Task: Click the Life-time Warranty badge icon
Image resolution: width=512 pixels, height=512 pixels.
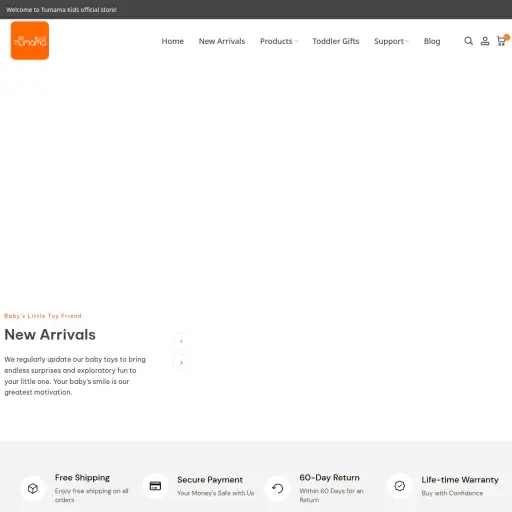Action: pyautogui.click(x=399, y=486)
